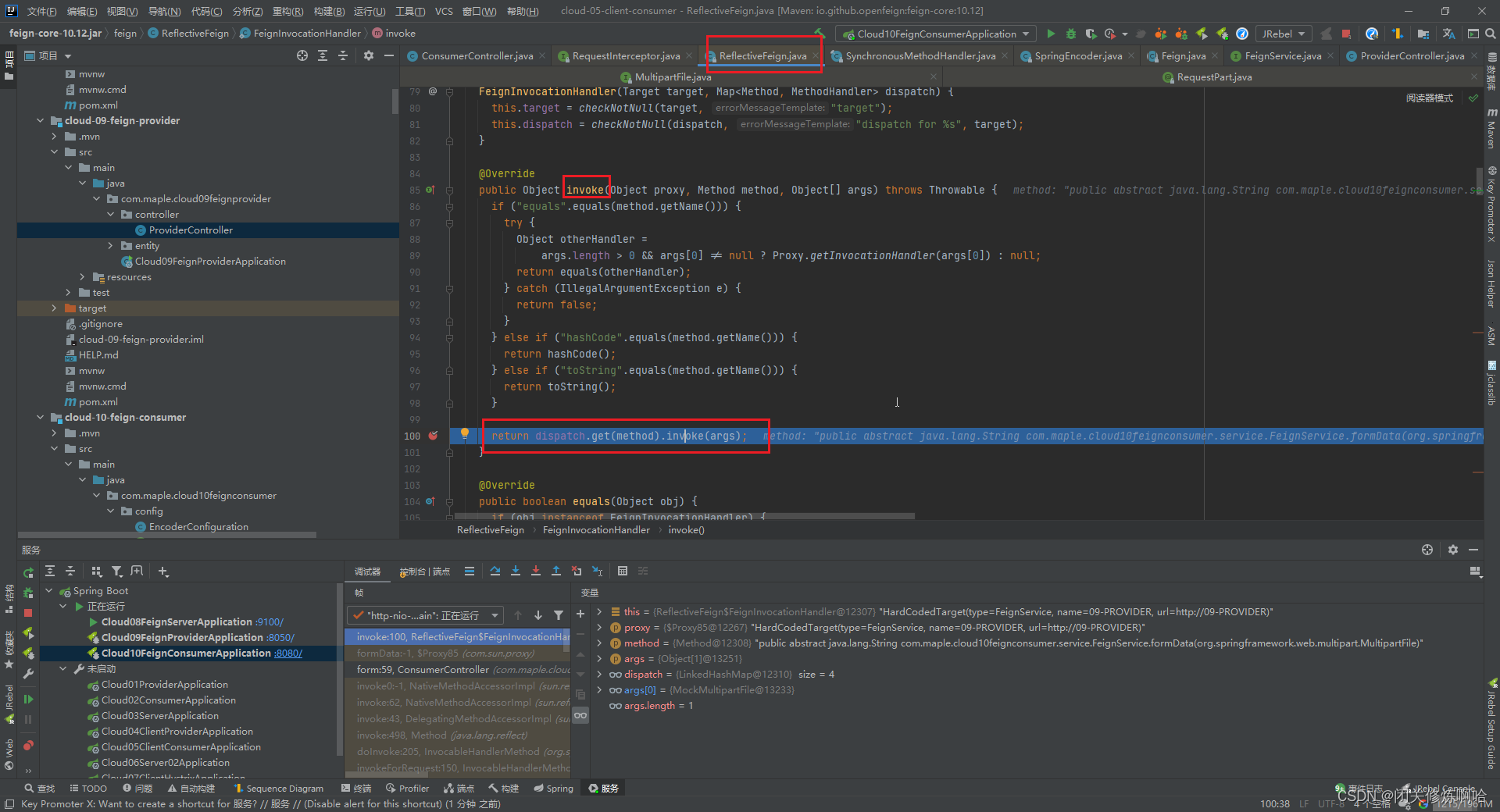
Task: Click the editor horizontal scrollbar
Action: point(684,516)
